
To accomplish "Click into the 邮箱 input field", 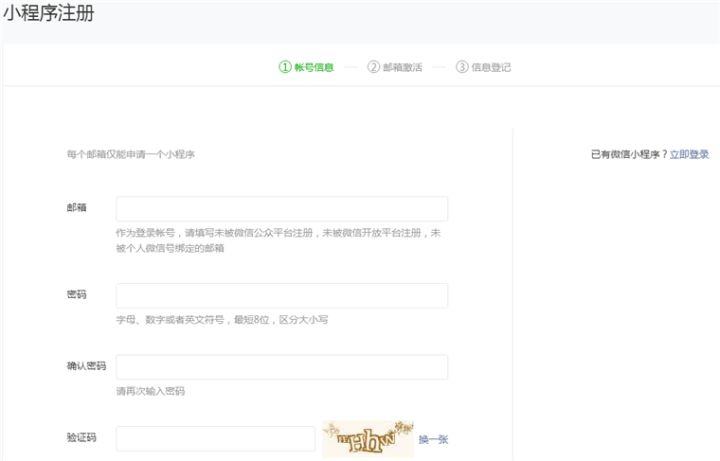I will tap(281, 209).
